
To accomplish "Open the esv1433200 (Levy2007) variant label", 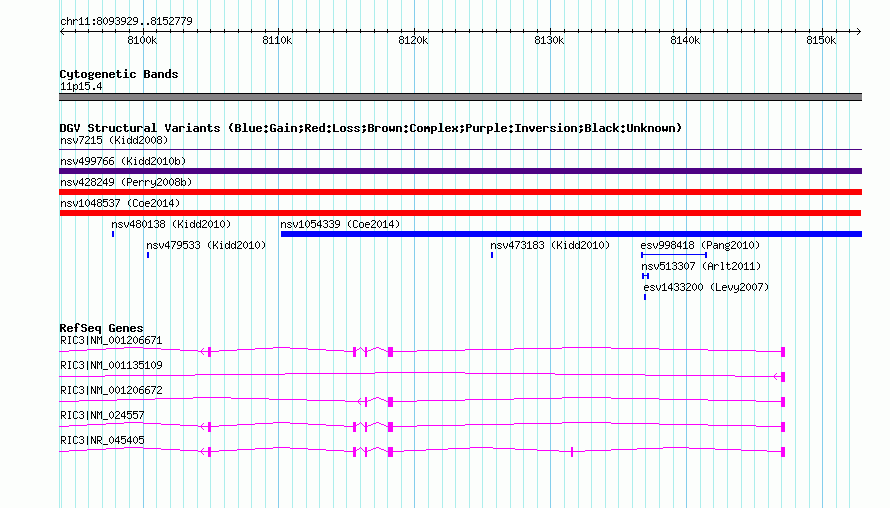I will tap(706, 287).
